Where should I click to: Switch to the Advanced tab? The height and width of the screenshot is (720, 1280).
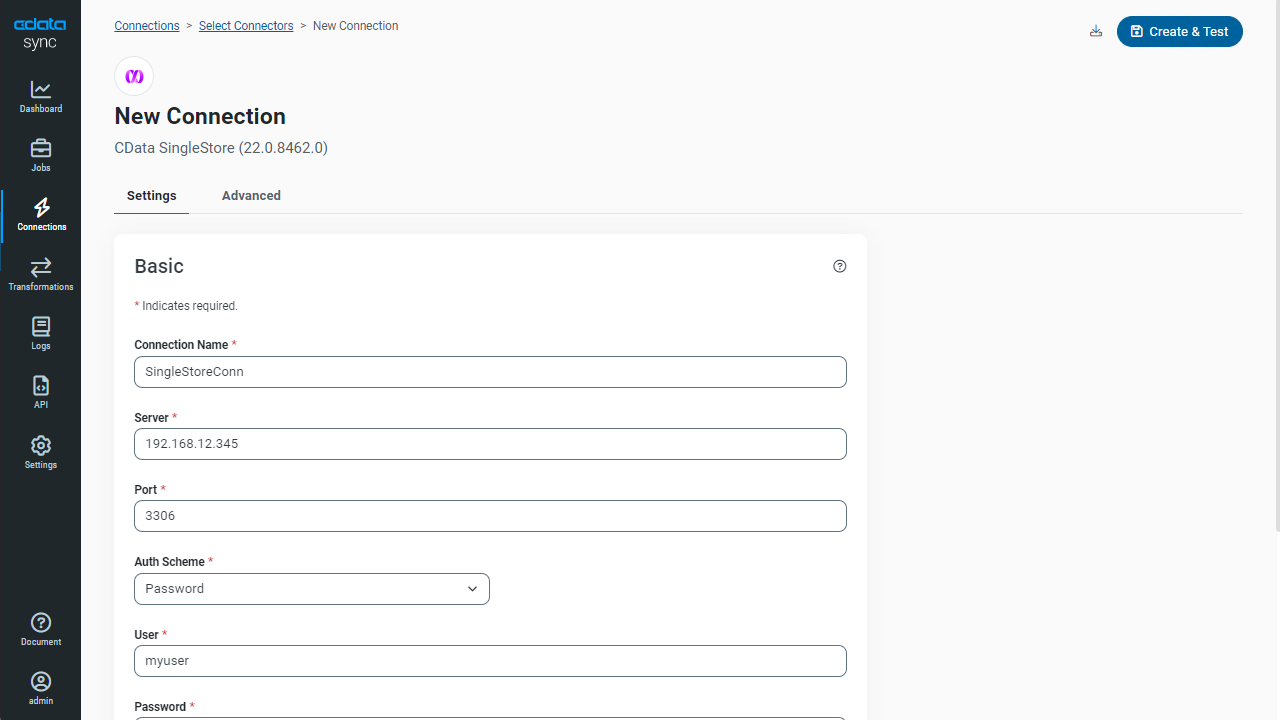[251, 196]
